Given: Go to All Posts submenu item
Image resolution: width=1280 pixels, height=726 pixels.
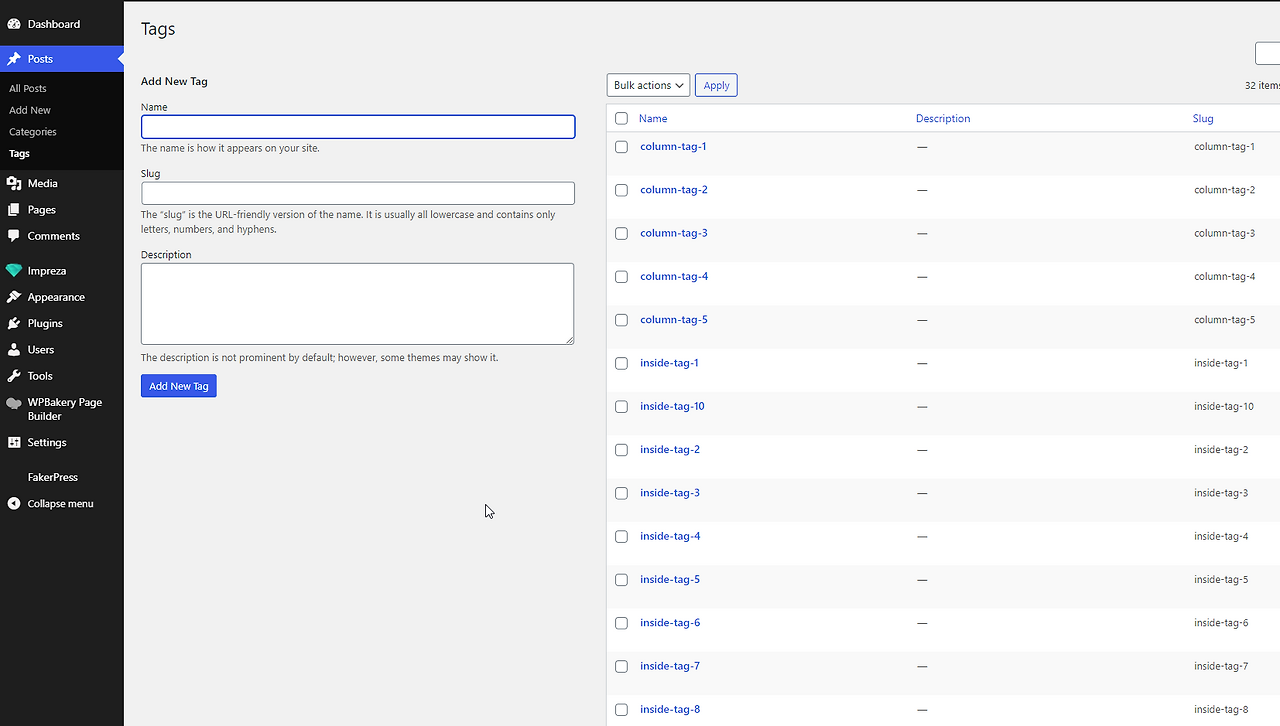Looking at the screenshot, I should point(28,89).
